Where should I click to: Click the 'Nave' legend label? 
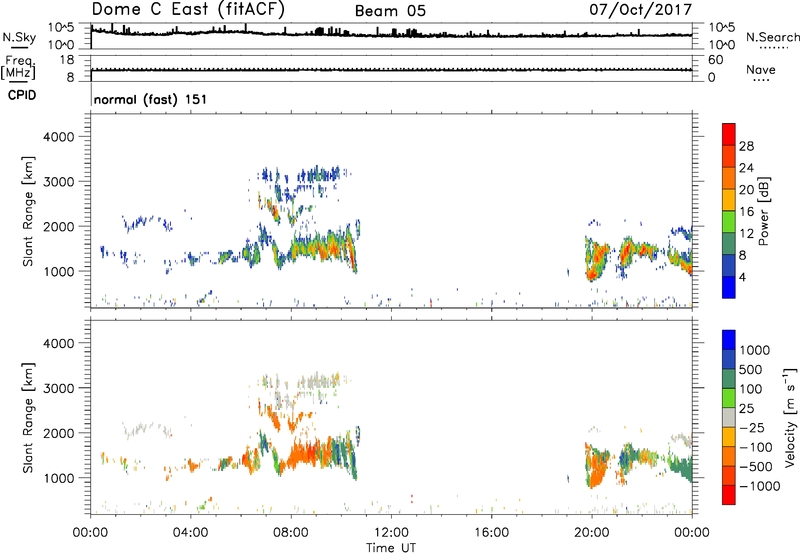(x=761, y=69)
